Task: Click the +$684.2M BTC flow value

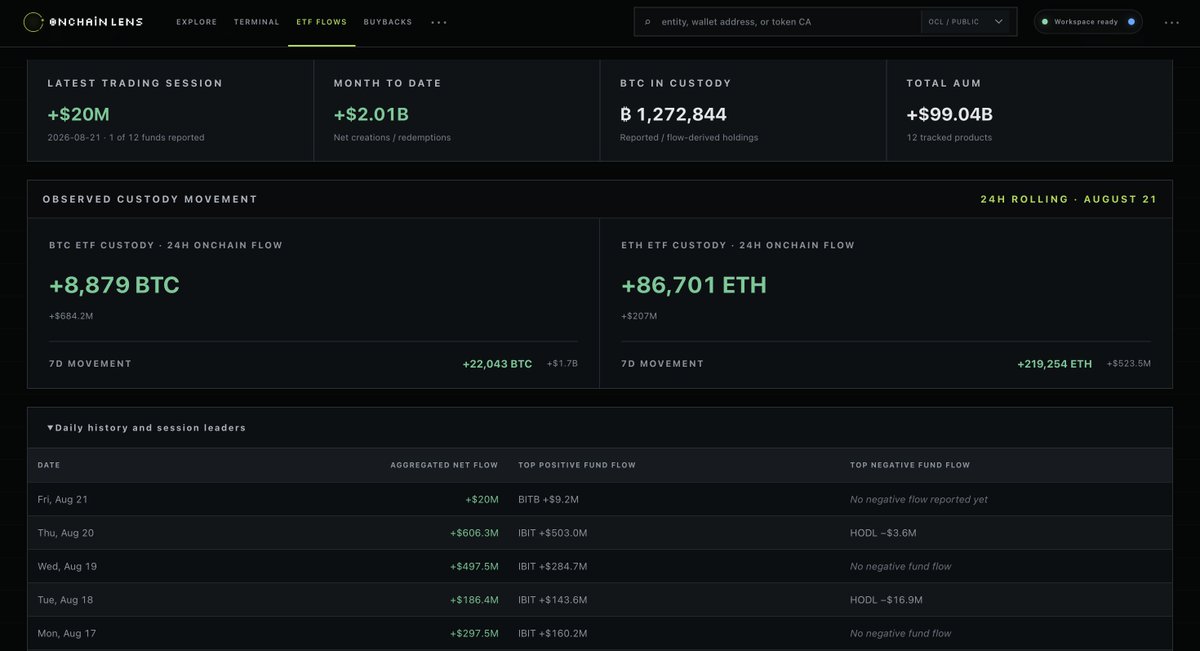Action: (x=70, y=316)
